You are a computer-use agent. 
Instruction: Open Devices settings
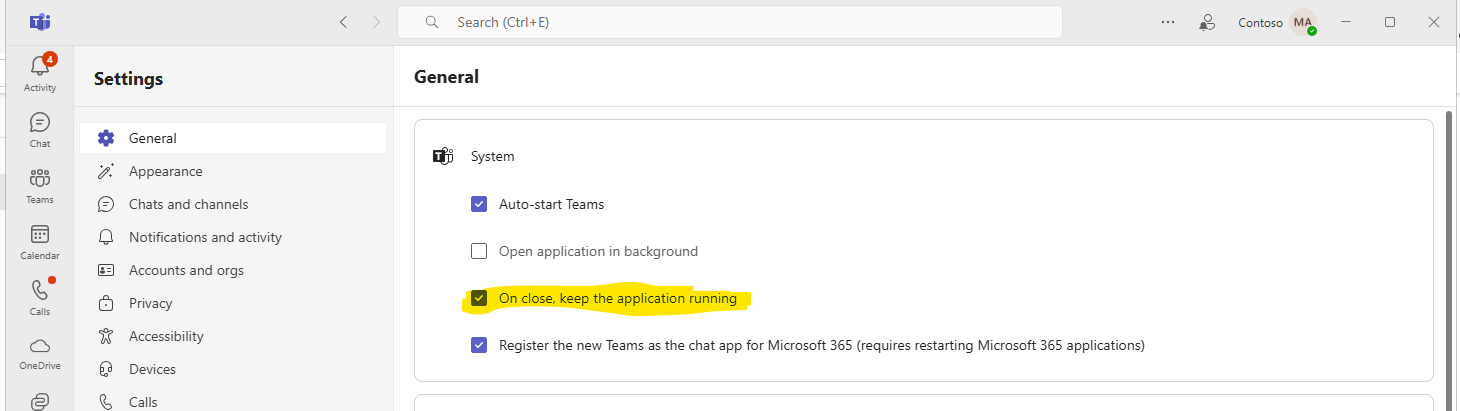click(233, 369)
